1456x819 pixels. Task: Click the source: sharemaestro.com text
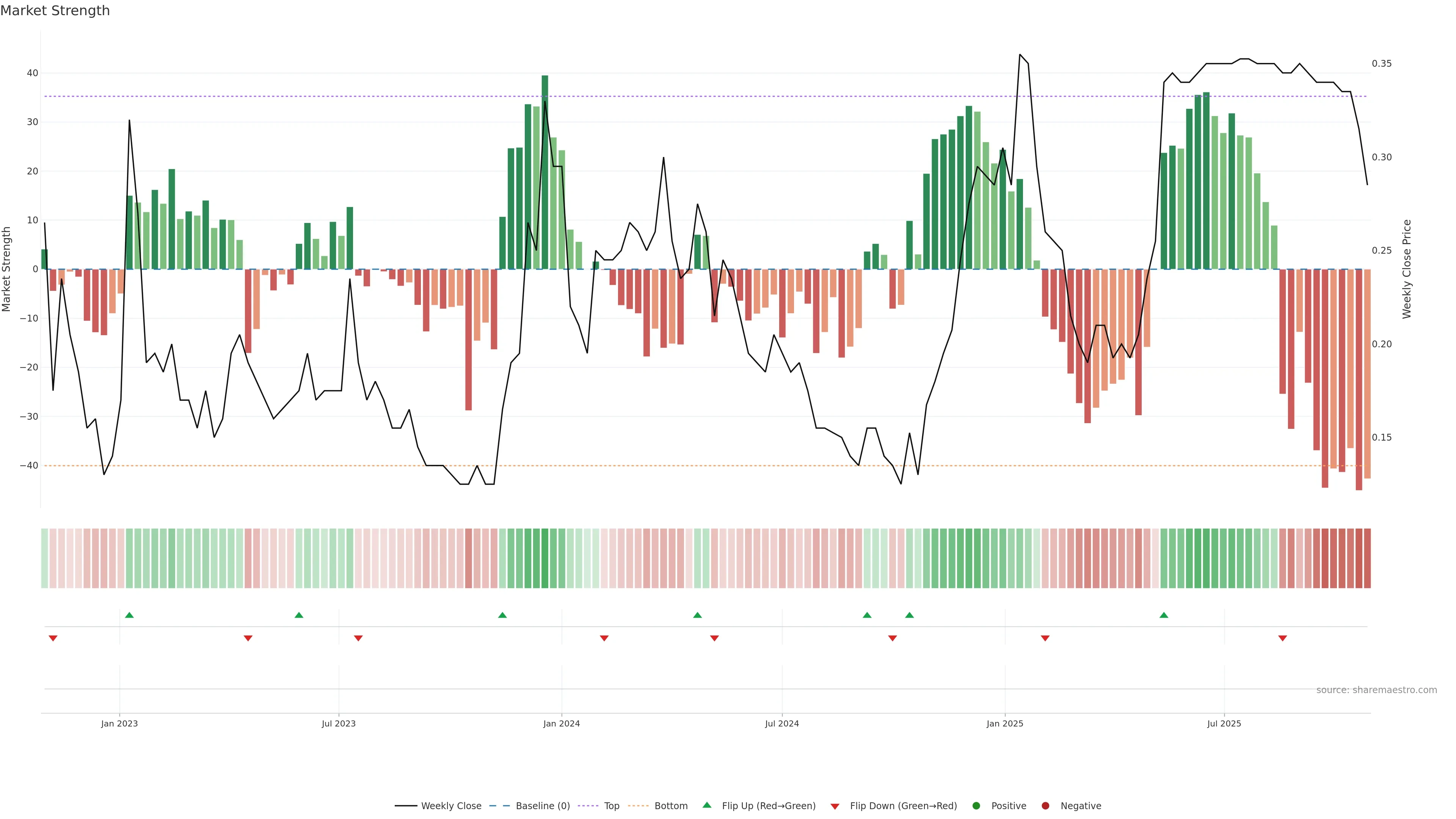pos(1376,690)
